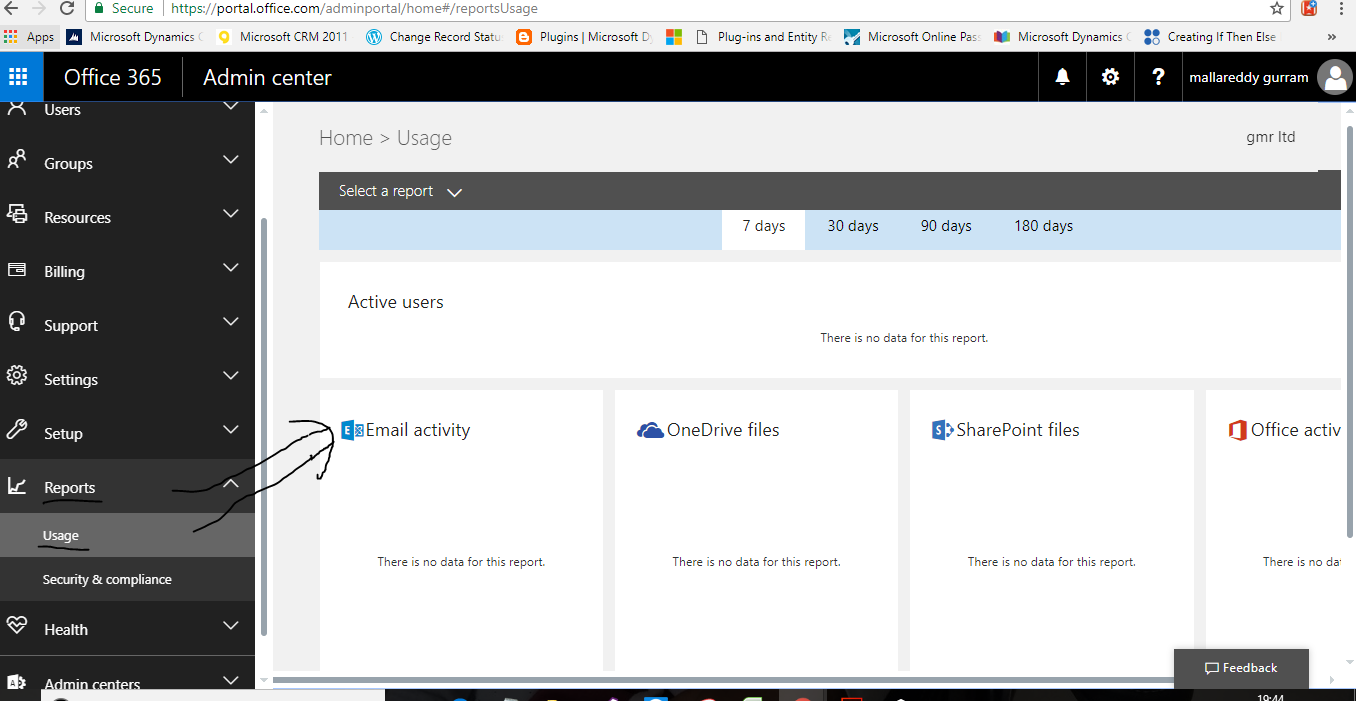Click the Resources icon in sidebar
The height and width of the screenshot is (701, 1356).
pos(17,214)
